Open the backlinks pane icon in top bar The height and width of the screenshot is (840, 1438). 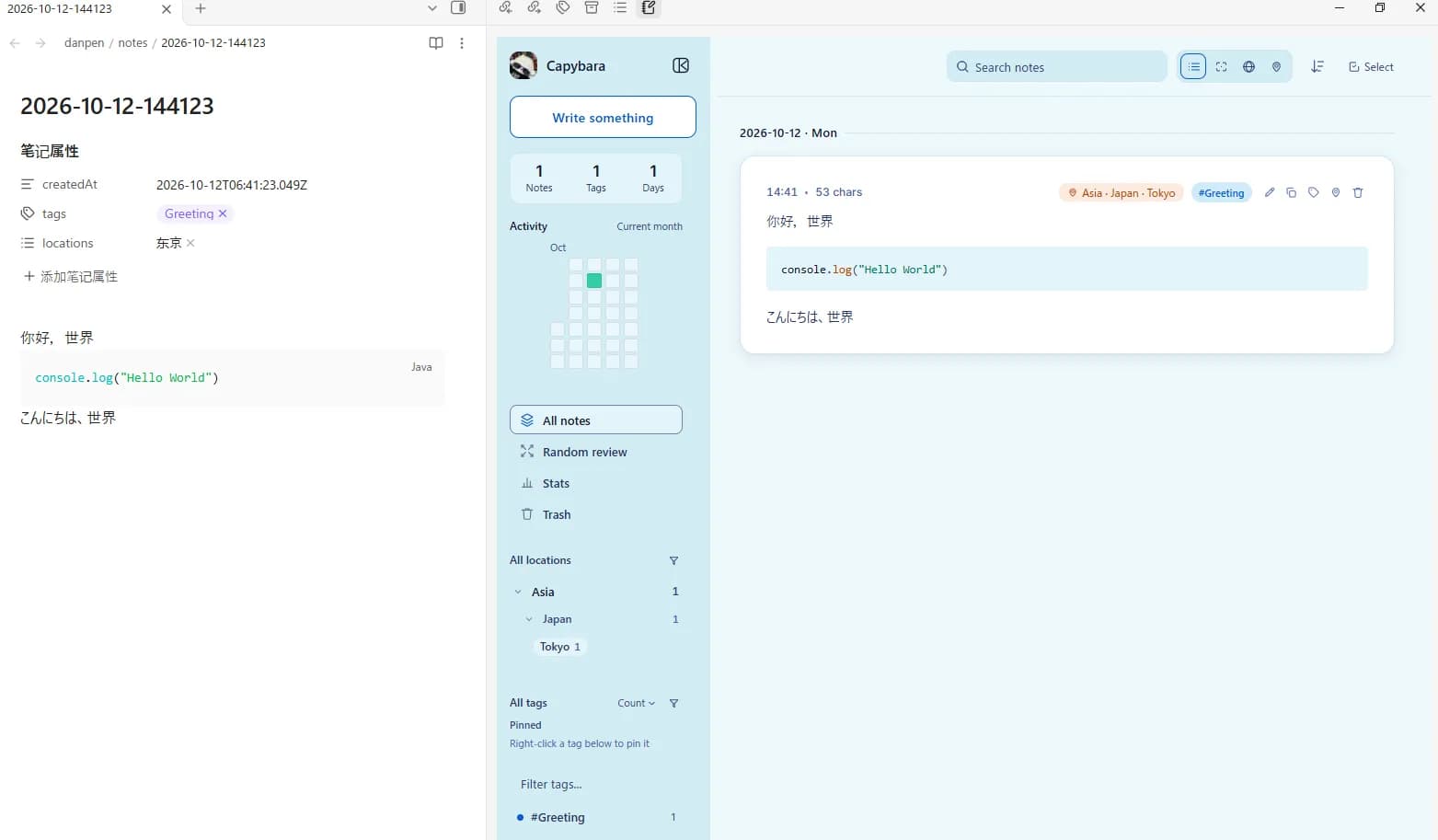505,7
